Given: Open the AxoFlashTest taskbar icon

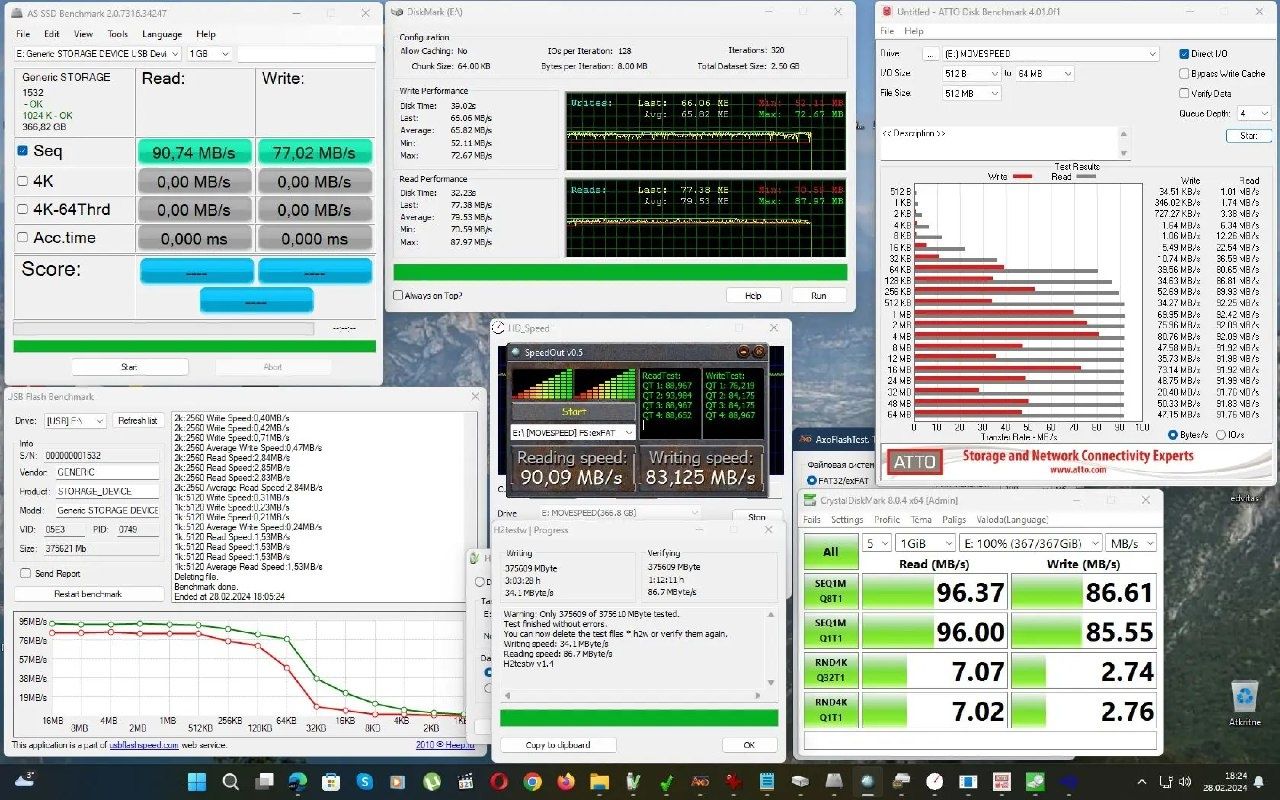Looking at the screenshot, I should click(700, 781).
